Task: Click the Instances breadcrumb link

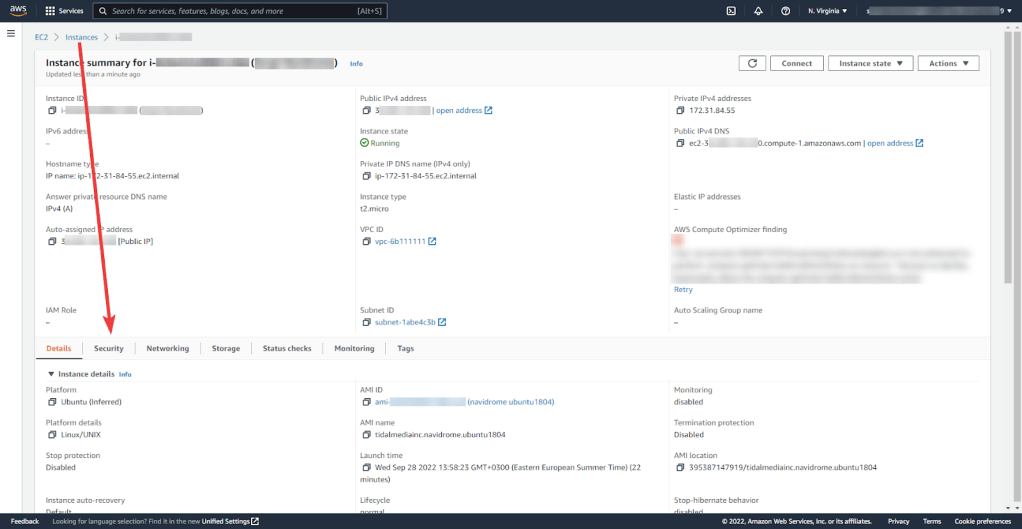Action: tap(82, 37)
